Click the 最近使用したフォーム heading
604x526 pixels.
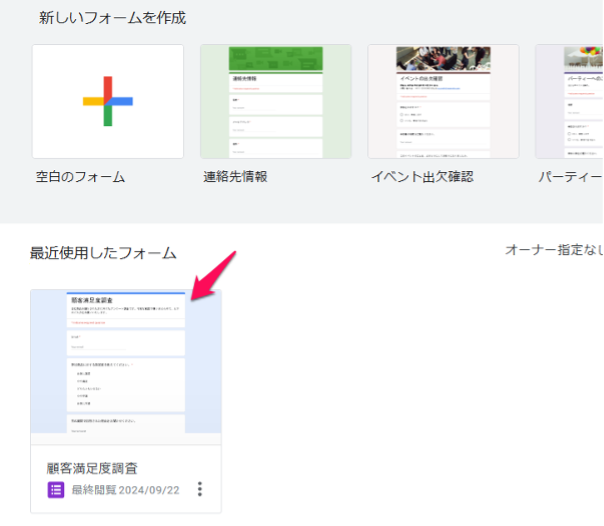pyautogui.click(x=103, y=253)
